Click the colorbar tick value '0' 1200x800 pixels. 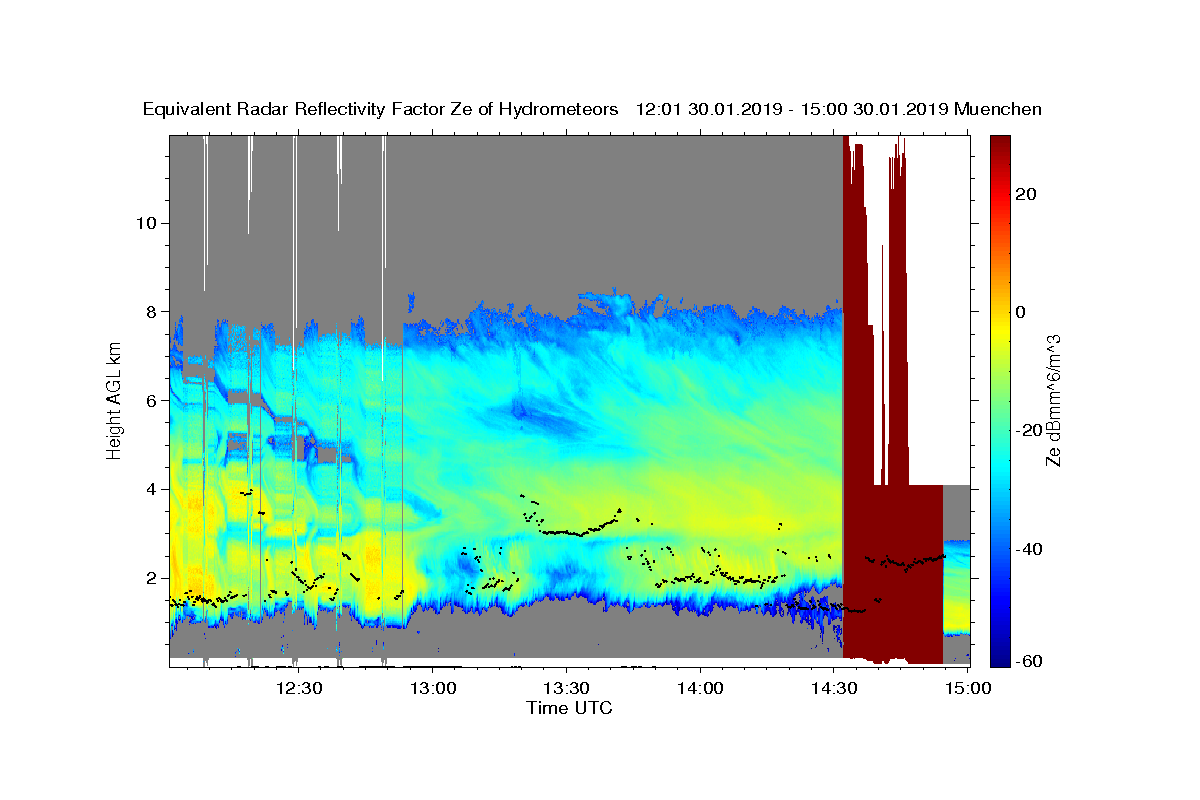click(1021, 312)
